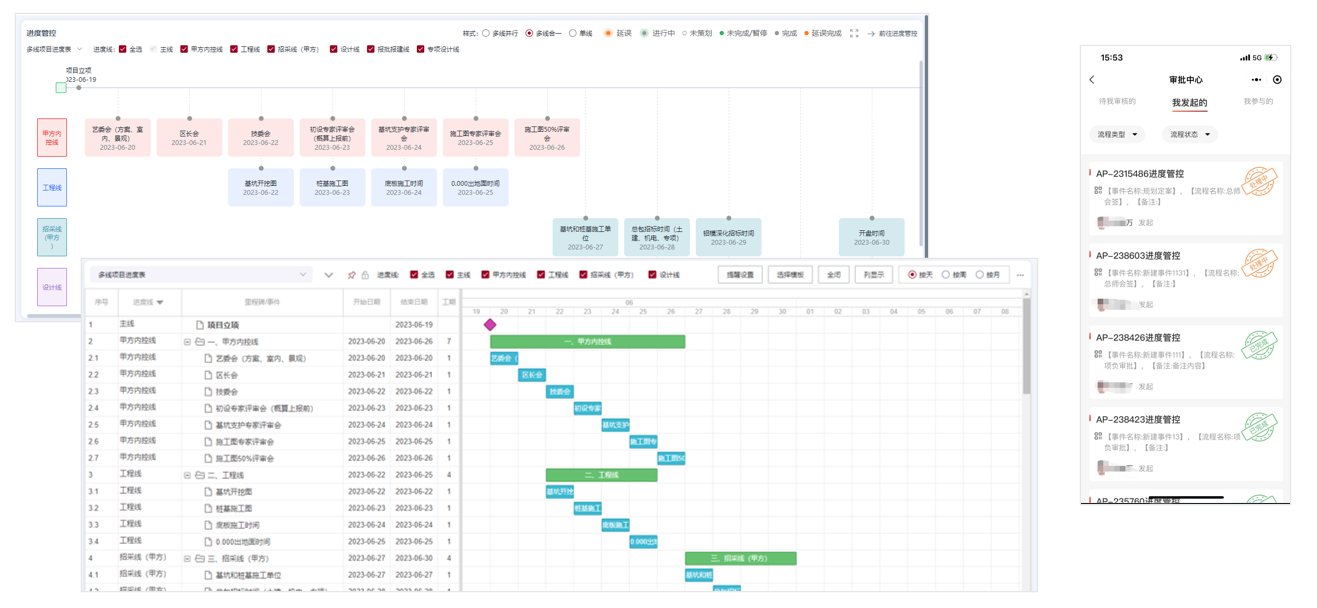1317x608 pixels.
Task: Select the 多线并行 style radio button
Action: coord(486,34)
